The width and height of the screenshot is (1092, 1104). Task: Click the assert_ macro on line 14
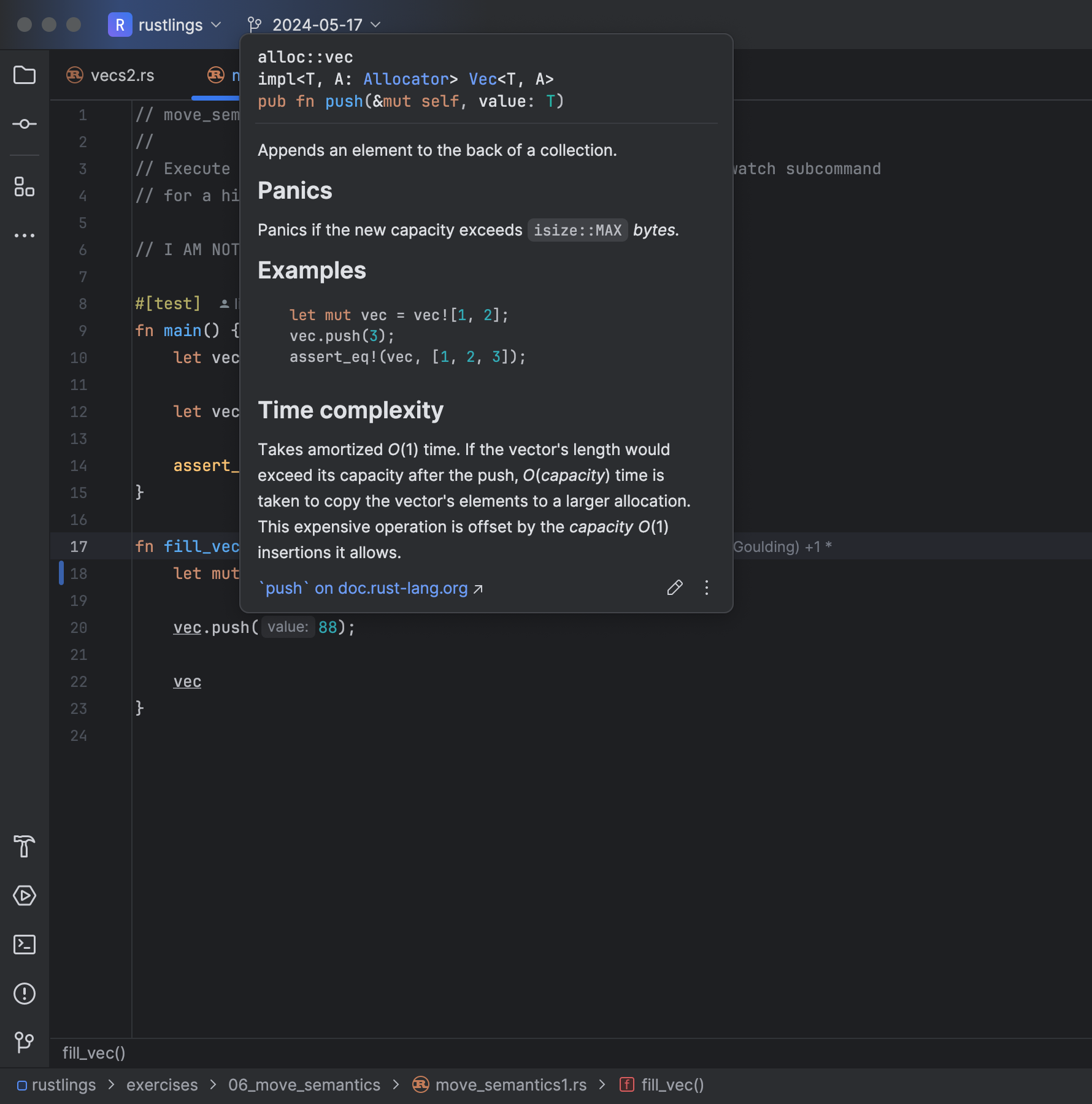coord(206,466)
